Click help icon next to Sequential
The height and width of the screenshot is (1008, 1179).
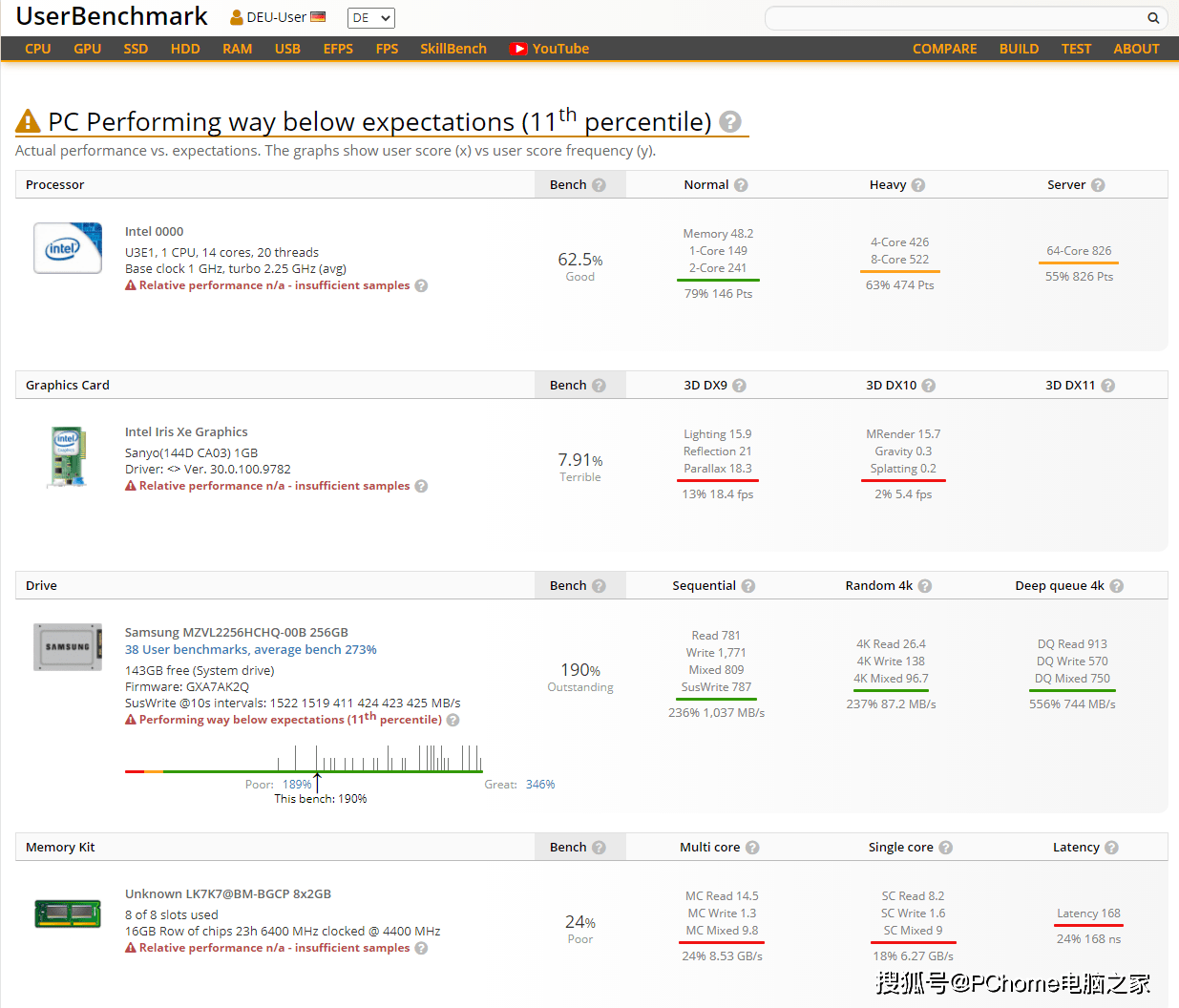(x=748, y=586)
